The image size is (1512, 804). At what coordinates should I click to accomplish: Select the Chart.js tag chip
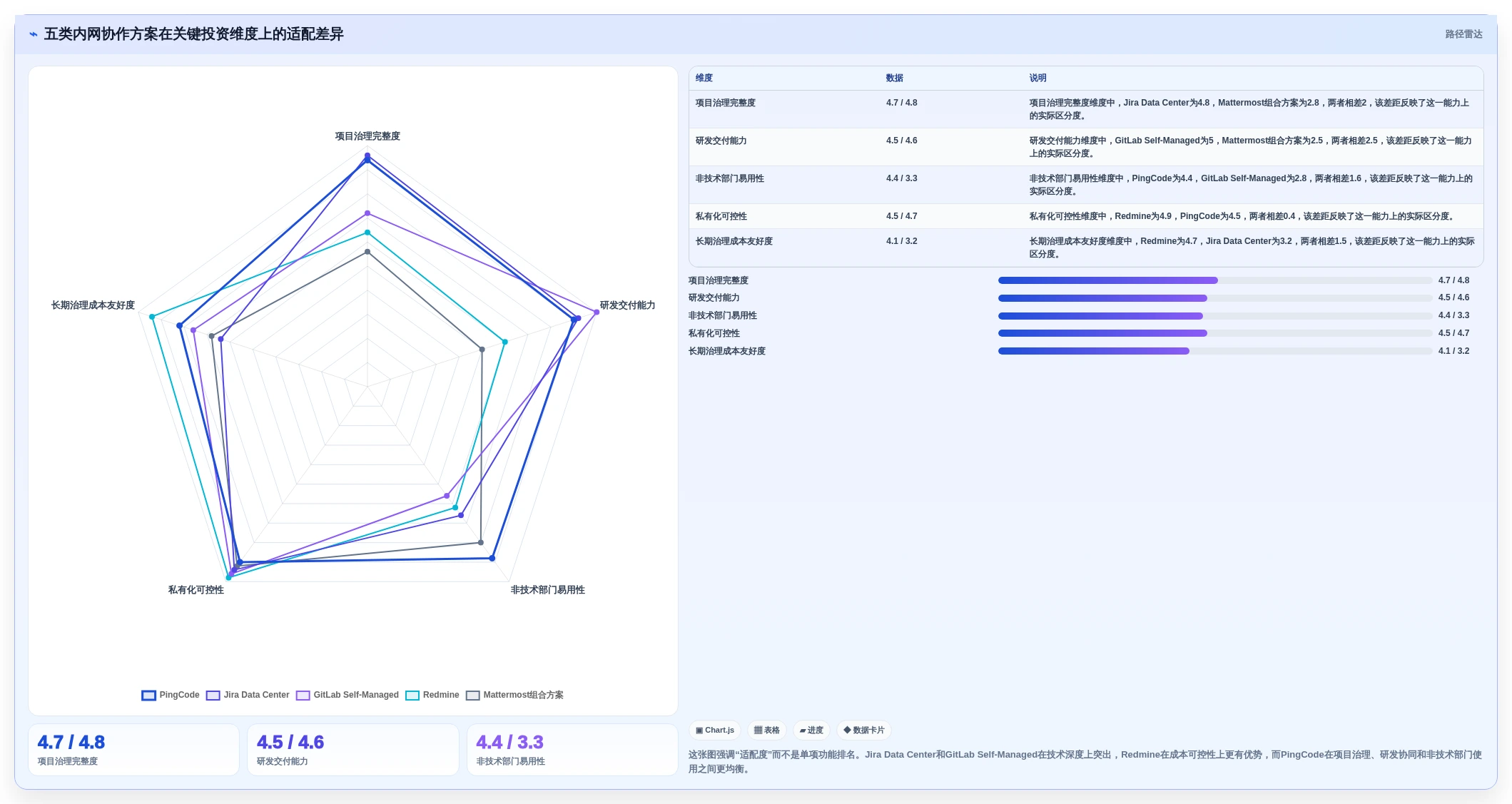pos(715,731)
